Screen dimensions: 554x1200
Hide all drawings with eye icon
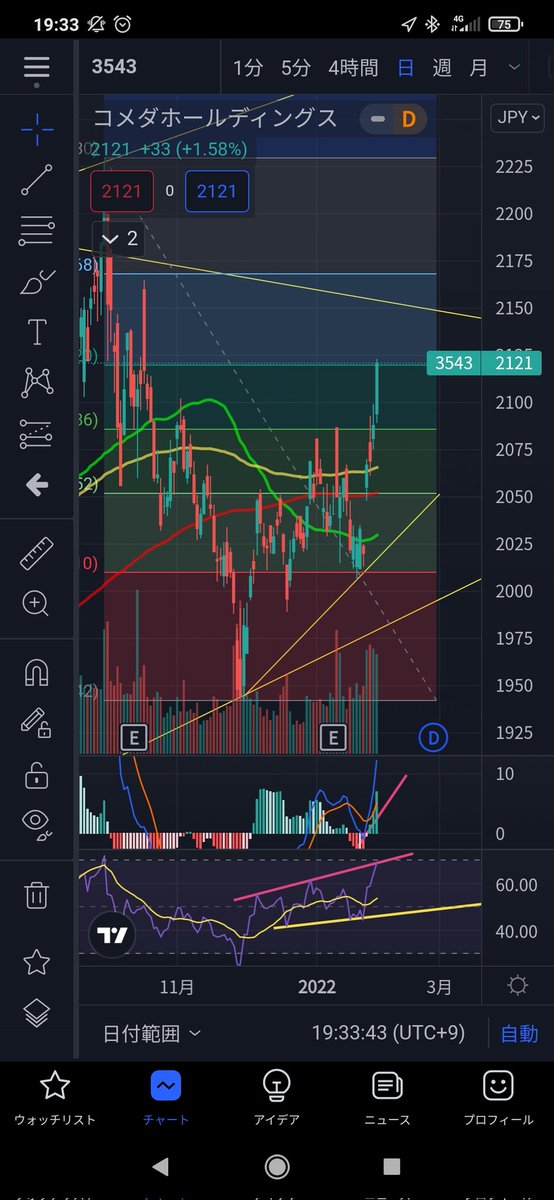[37, 823]
